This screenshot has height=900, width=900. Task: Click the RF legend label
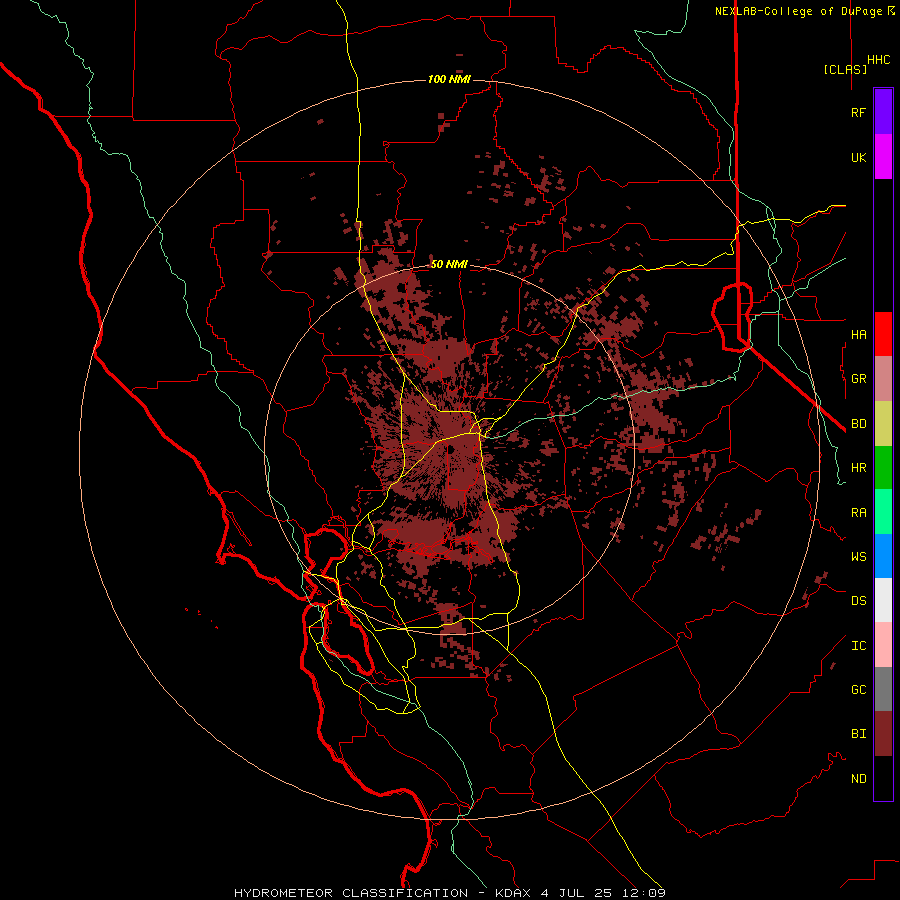(858, 112)
